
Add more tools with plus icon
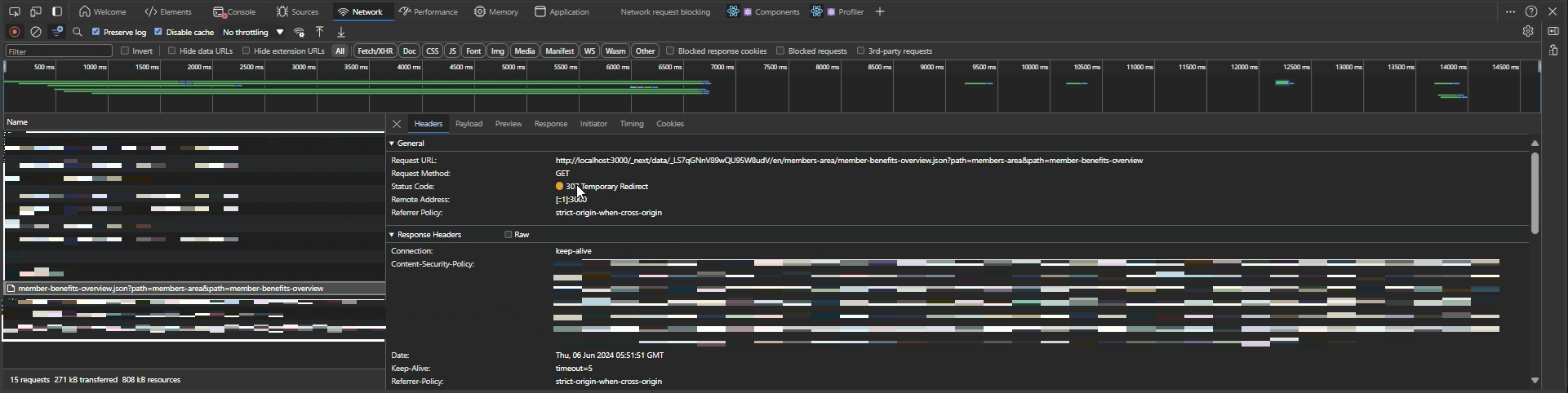tap(880, 11)
